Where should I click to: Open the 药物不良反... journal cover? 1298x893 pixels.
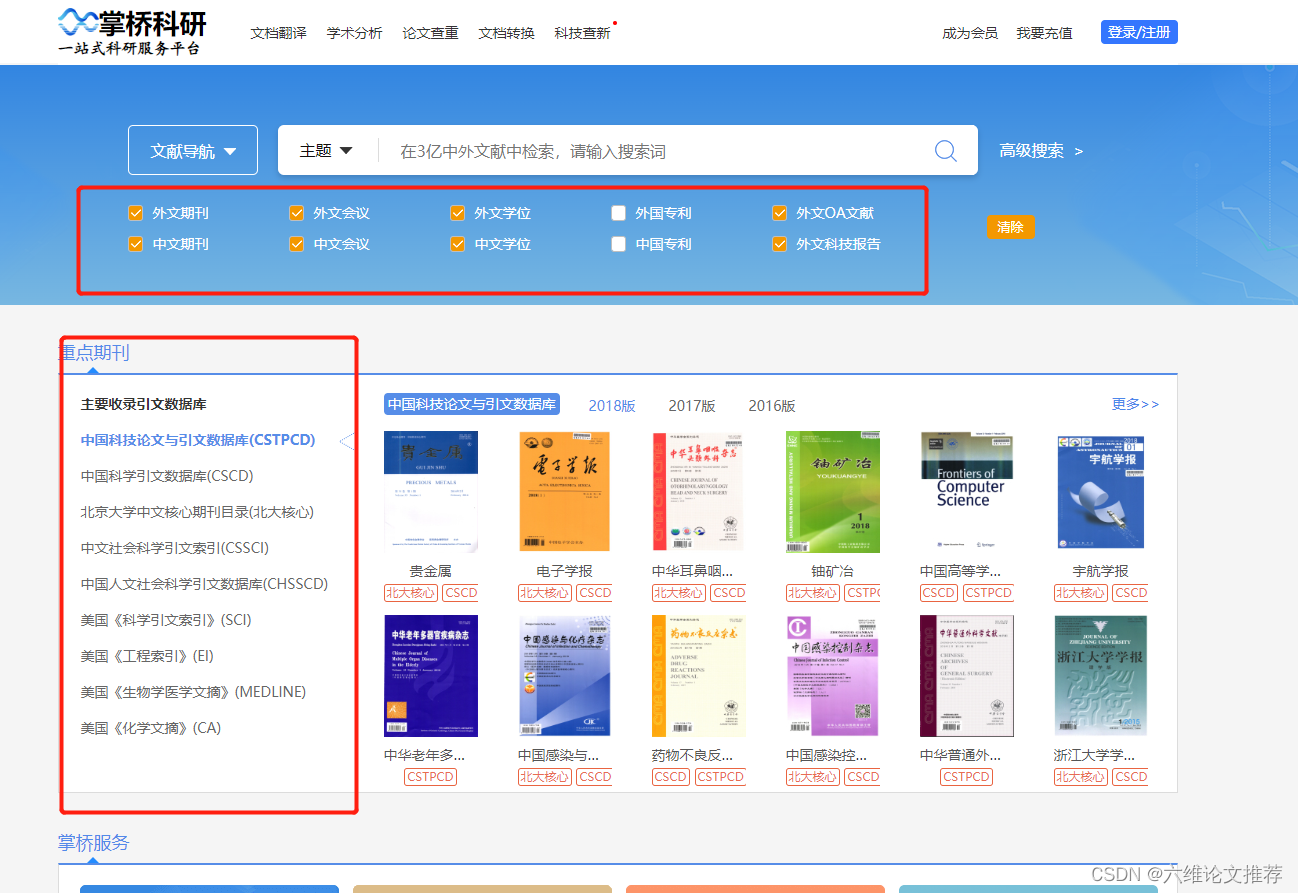699,676
